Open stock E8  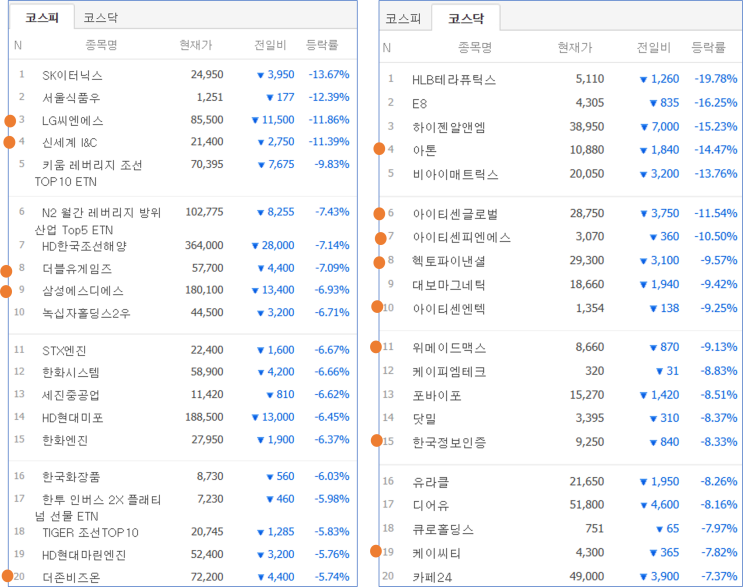pyautogui.click(x=419, y=103)
